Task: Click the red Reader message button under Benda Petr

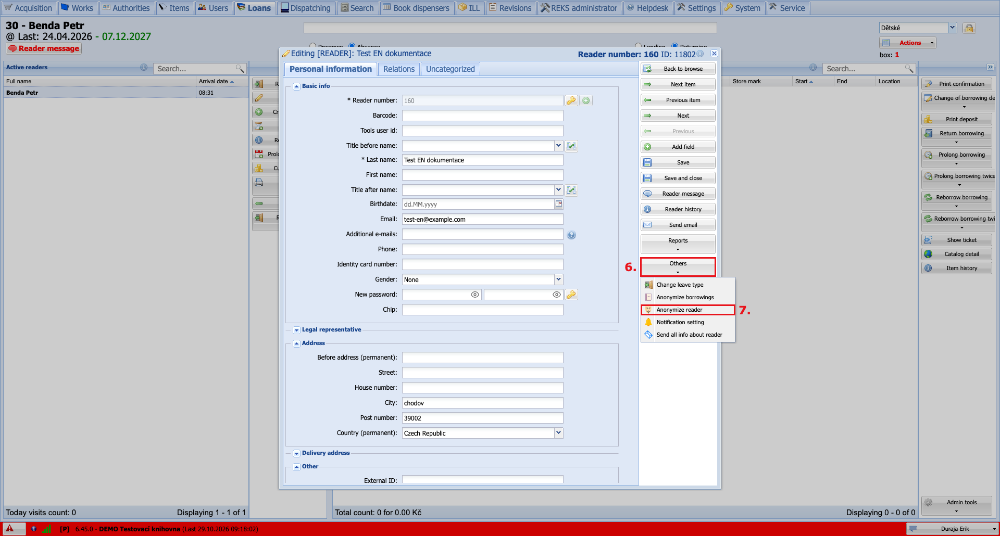Action: click(44, 48)
